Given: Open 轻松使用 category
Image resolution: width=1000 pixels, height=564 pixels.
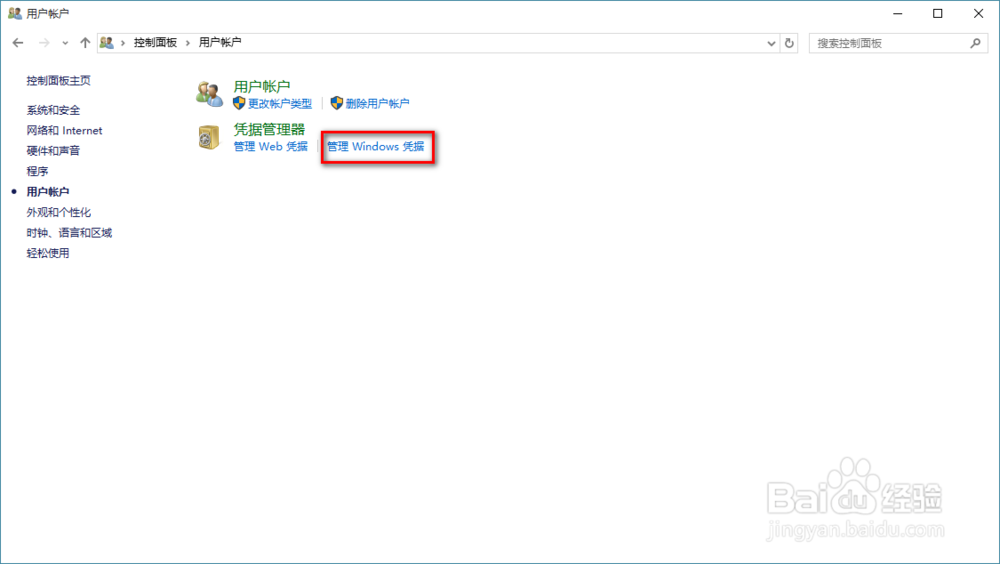Looking at the screenshot, I should pos(48,253).
